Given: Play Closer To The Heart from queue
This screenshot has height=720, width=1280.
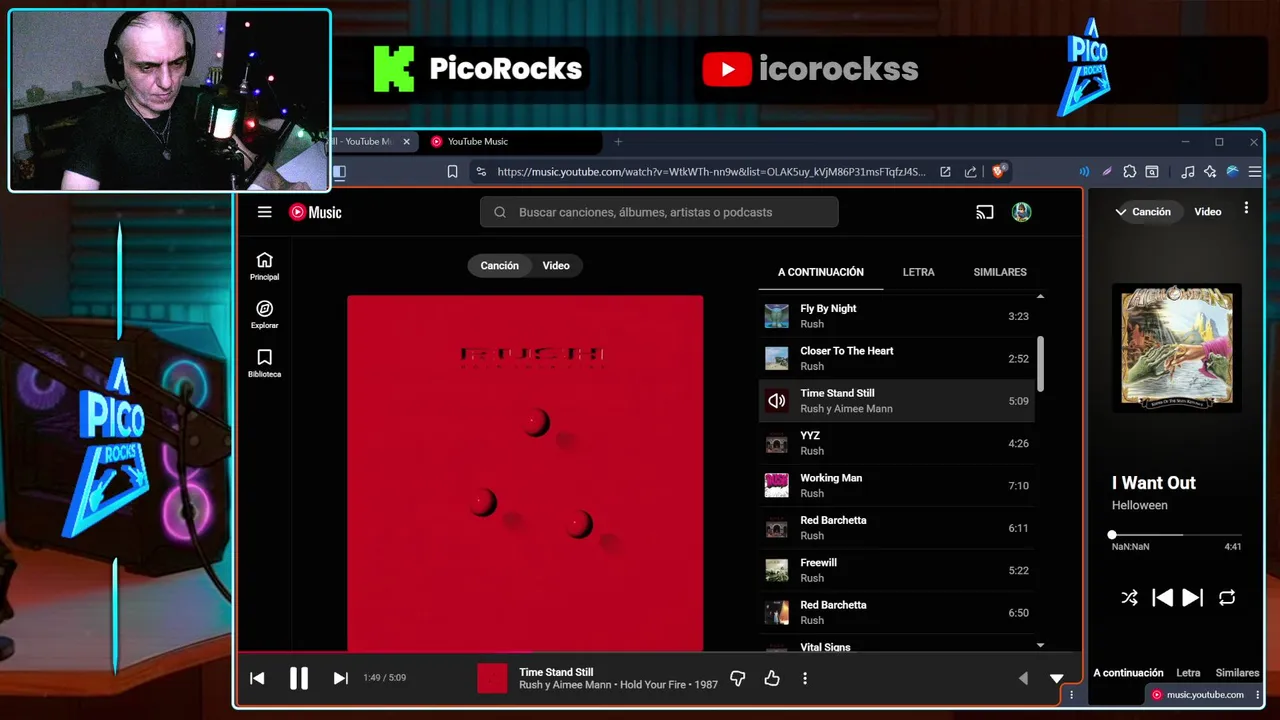Looking at the screenshot, I should (897, 358).
